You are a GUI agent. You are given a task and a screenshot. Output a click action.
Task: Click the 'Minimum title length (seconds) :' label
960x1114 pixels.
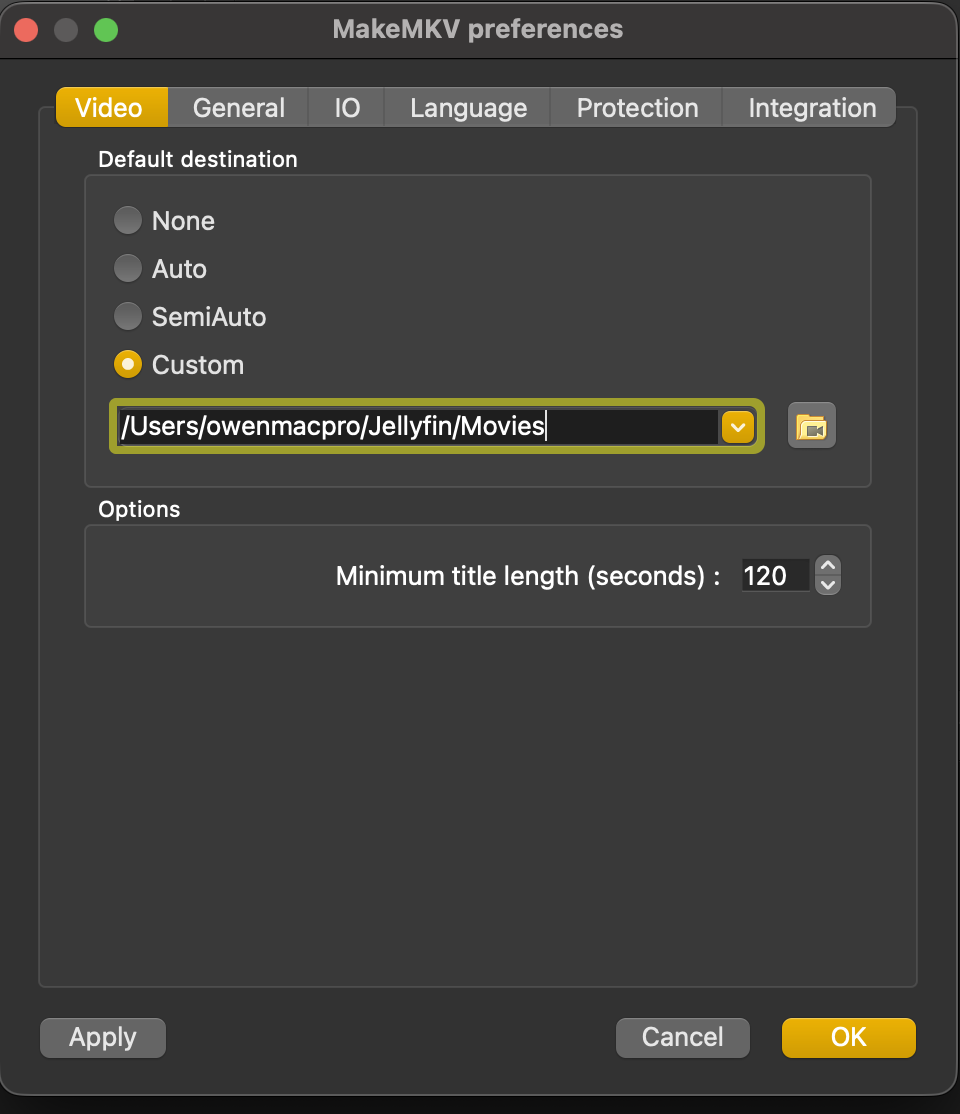[528, 576]
